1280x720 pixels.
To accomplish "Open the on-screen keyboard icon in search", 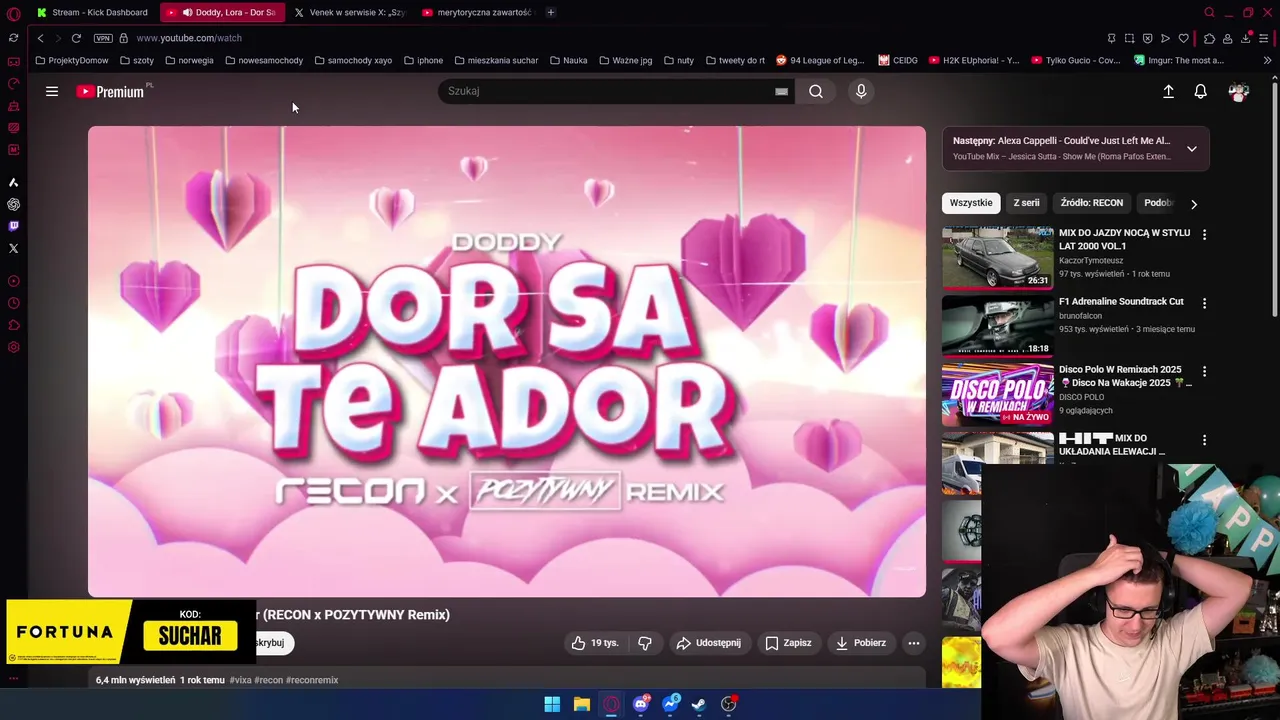I will tap(781, 91).
